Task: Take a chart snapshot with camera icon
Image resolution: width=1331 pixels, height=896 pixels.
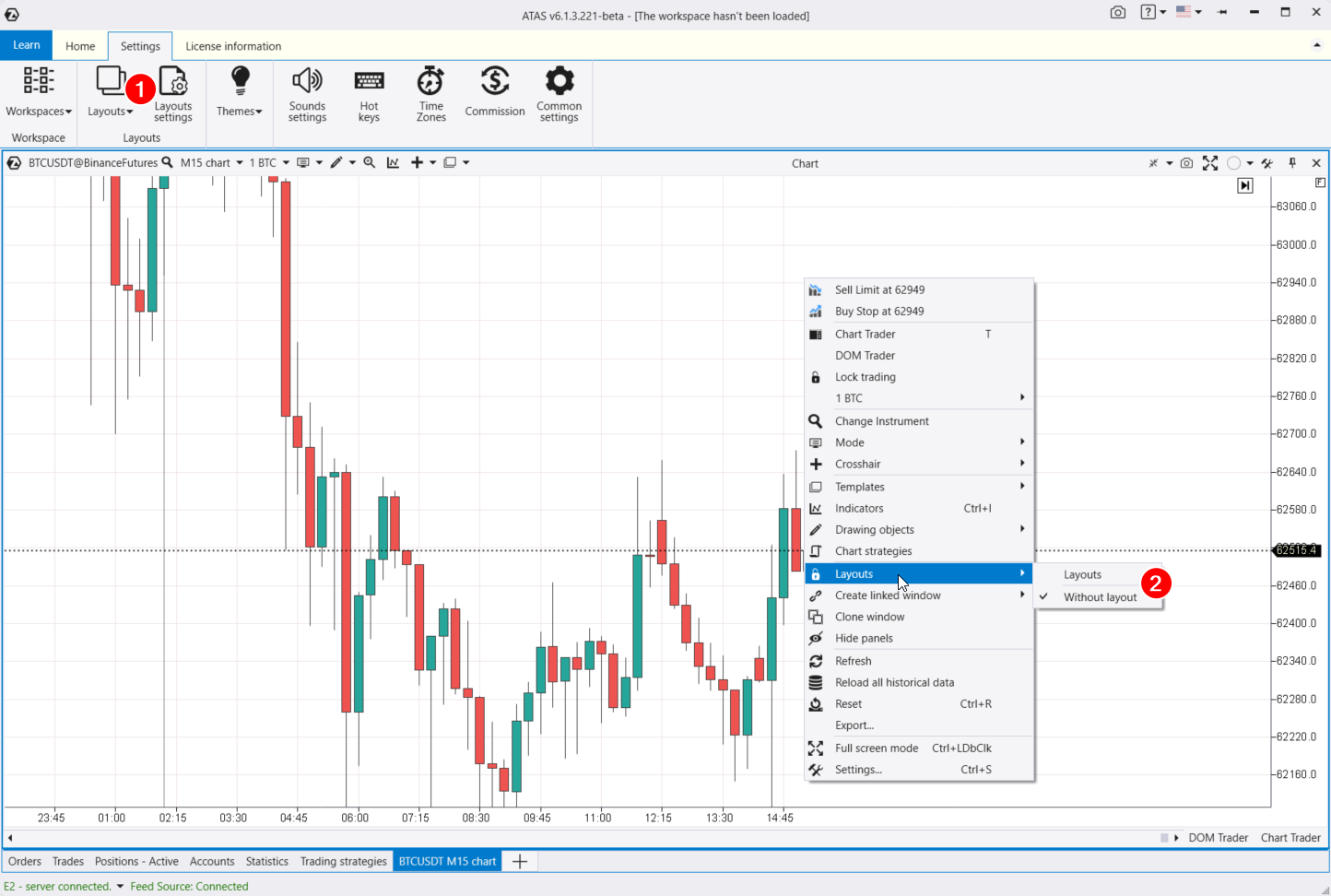Action: pos(1186,163)
